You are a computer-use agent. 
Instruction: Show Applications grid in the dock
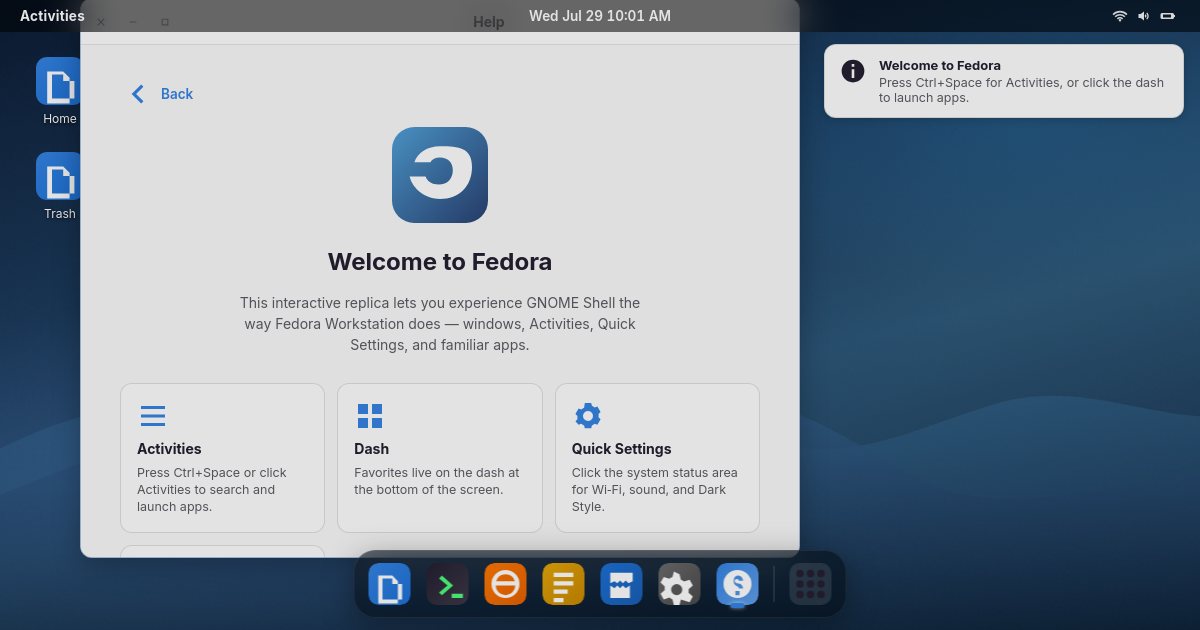(x=810, y=584)
